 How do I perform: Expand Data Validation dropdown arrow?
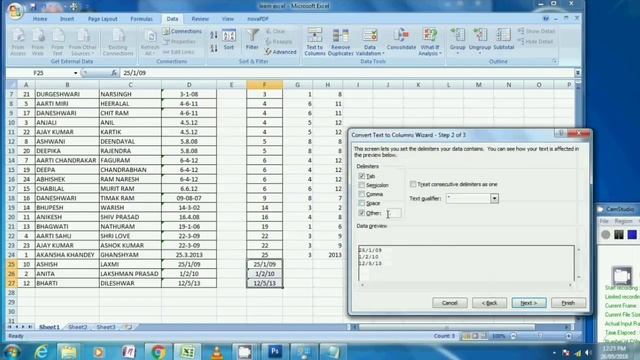[x=383, y=53]
